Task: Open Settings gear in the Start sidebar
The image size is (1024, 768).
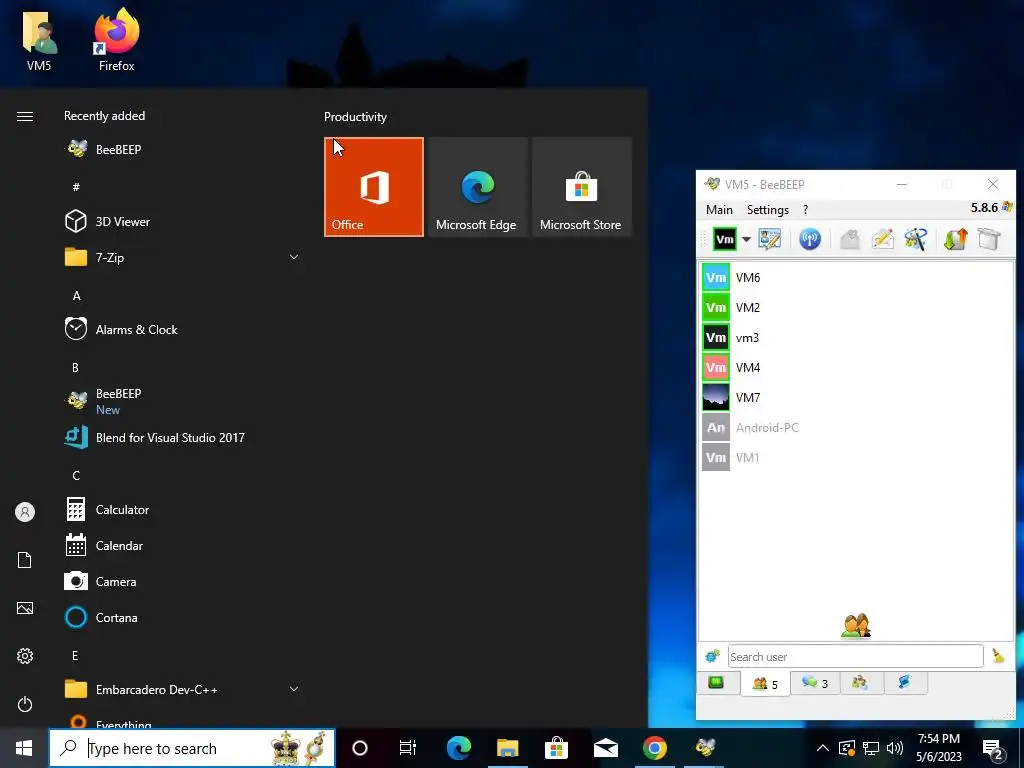Action: (x=25, y=656)
